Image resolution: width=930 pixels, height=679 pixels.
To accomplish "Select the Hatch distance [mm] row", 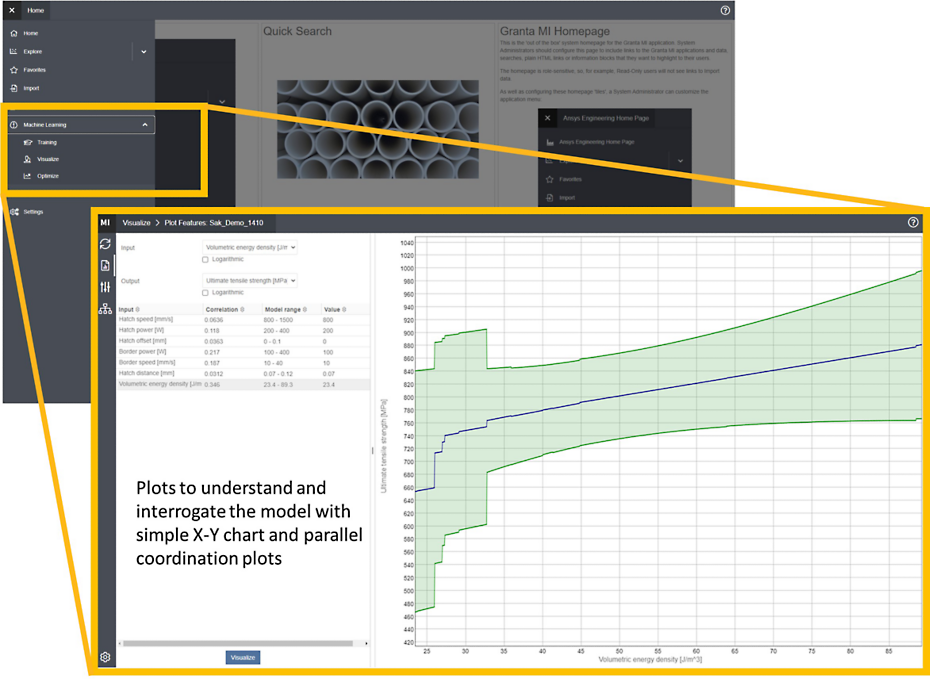I will tap(243, 374).
